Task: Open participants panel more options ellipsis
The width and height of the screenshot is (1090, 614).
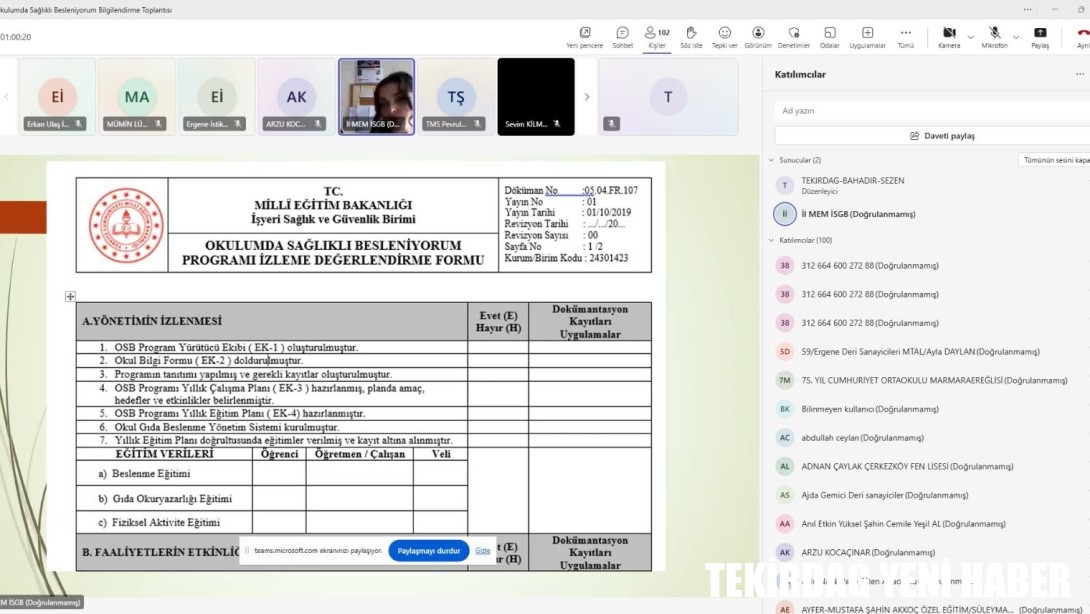Action: [1080, 74]
